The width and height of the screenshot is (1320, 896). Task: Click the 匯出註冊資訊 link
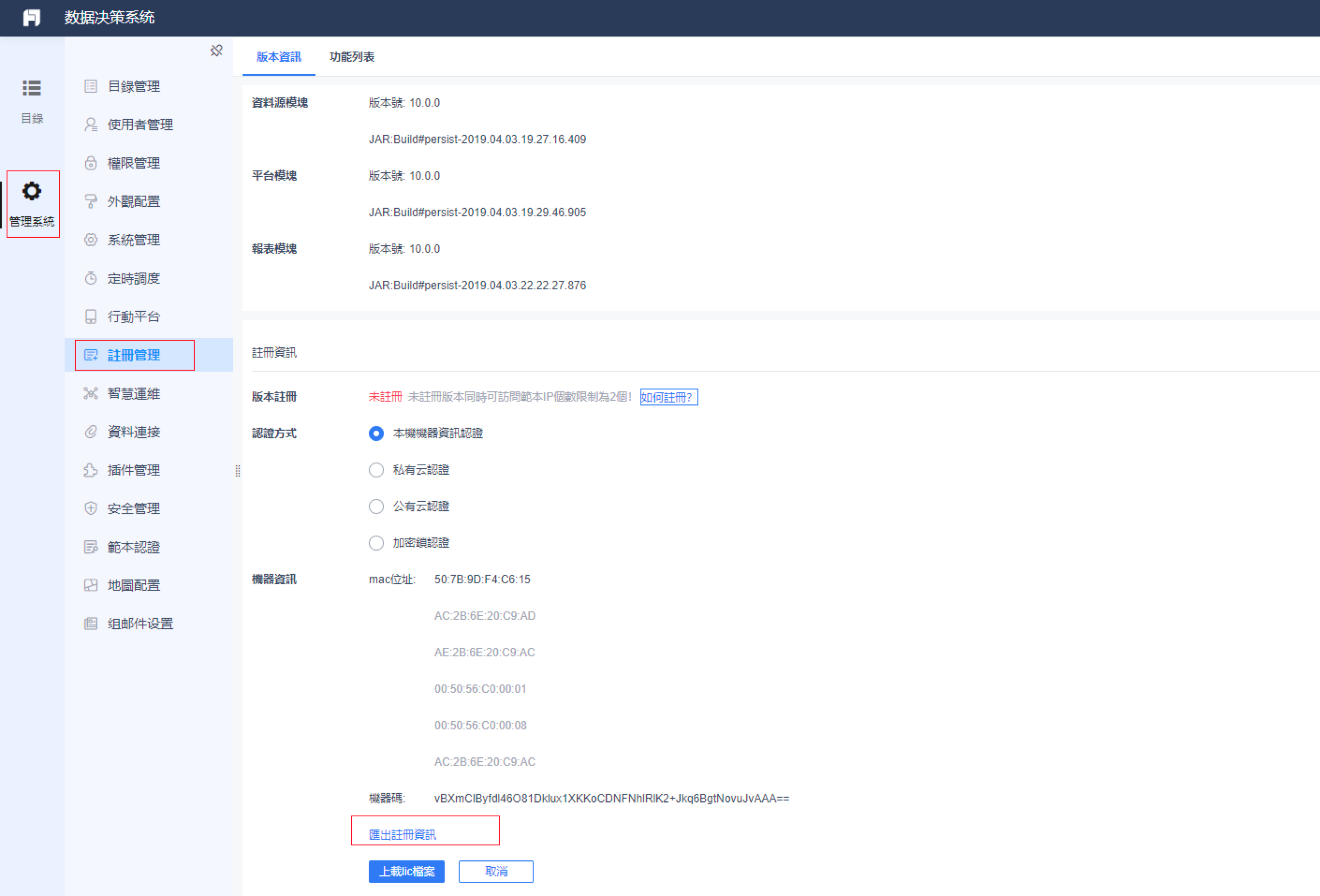coord(402,835)
